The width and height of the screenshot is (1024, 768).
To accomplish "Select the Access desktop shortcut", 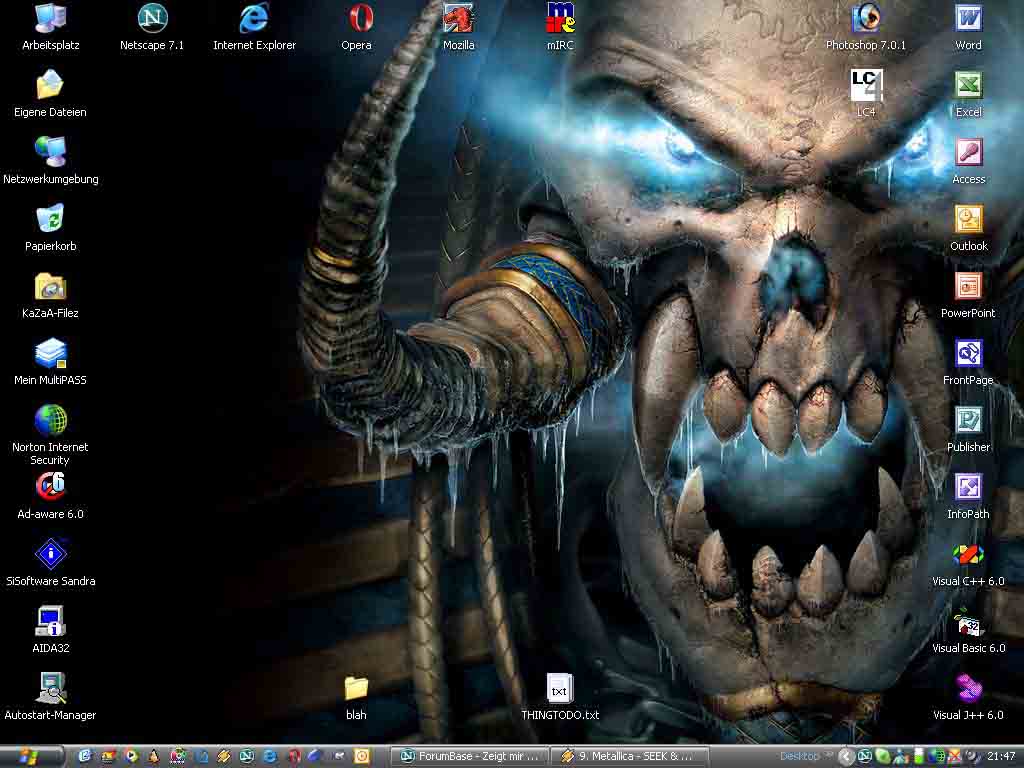I will [968, 161].
